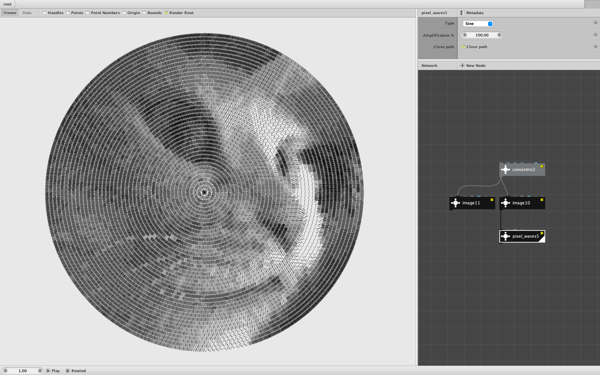
Task: Decrease Amplification % with left stepper
Action: [465, 35]
